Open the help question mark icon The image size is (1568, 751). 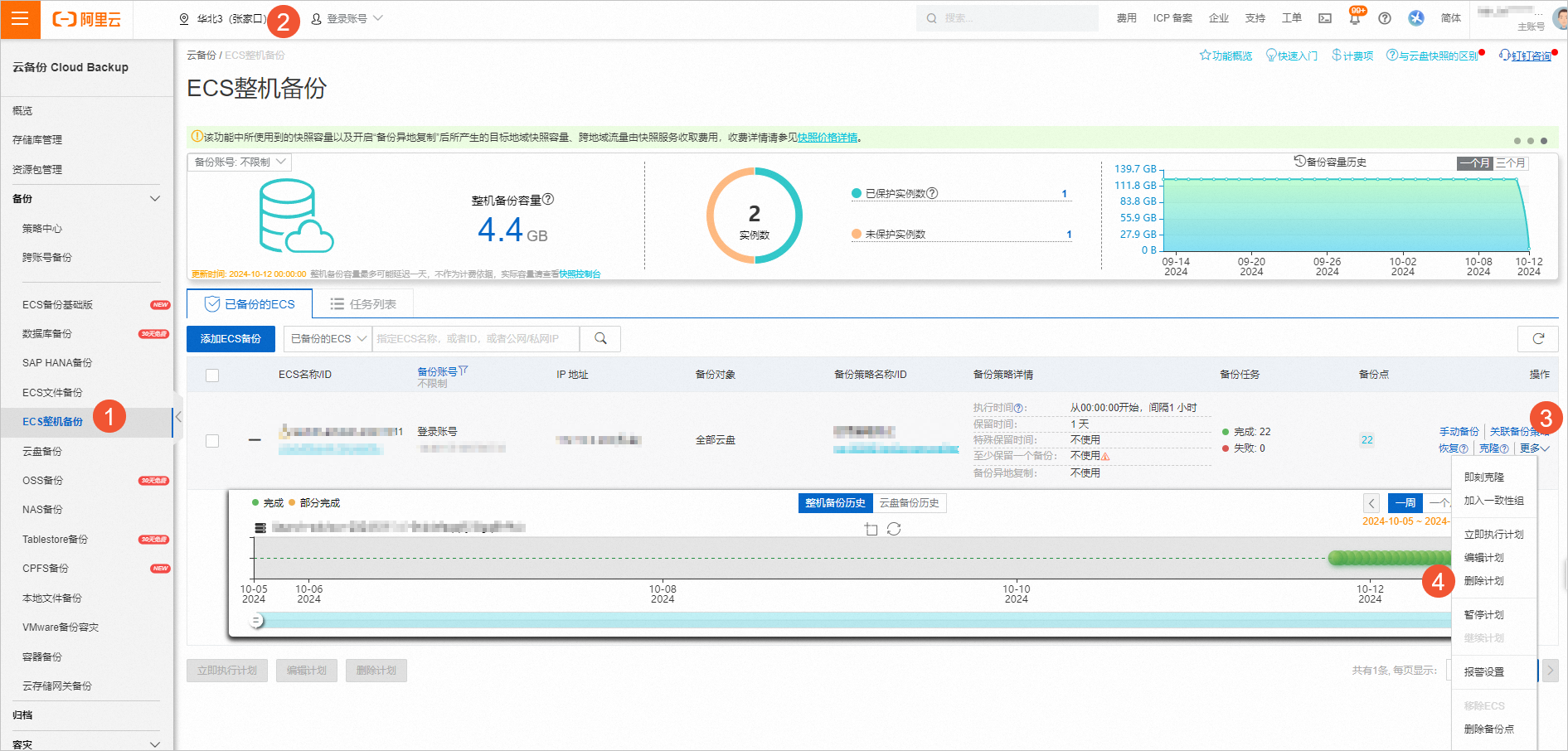pos(1385,18)
